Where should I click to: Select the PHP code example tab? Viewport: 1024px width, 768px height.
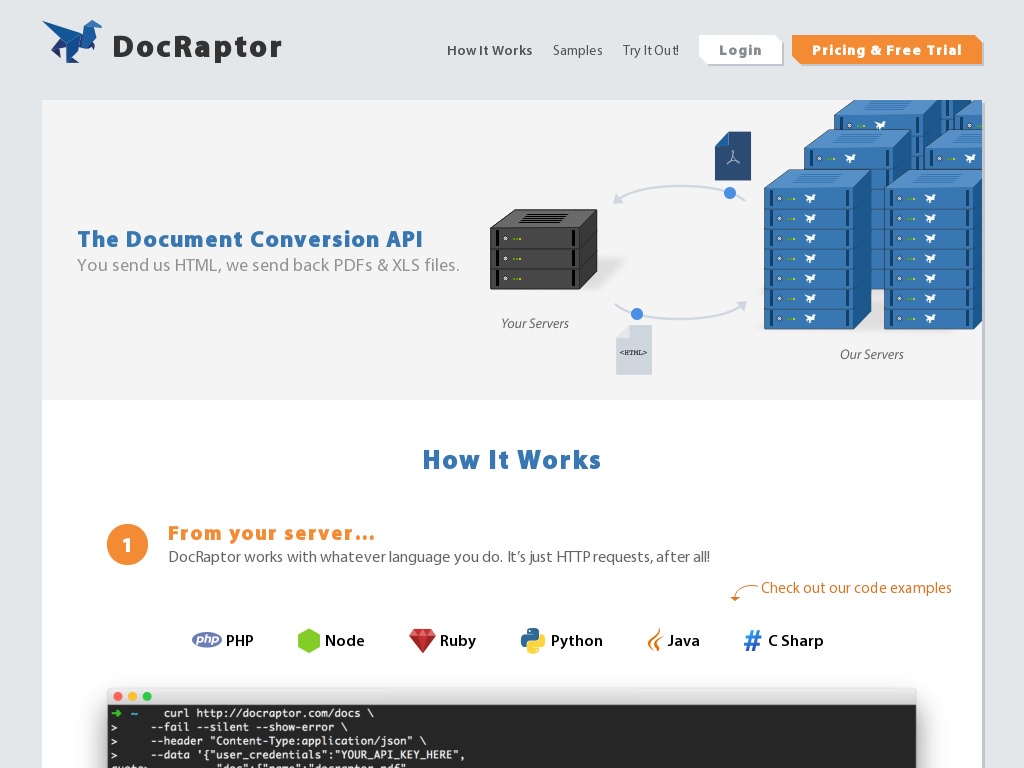click(223, 641)
